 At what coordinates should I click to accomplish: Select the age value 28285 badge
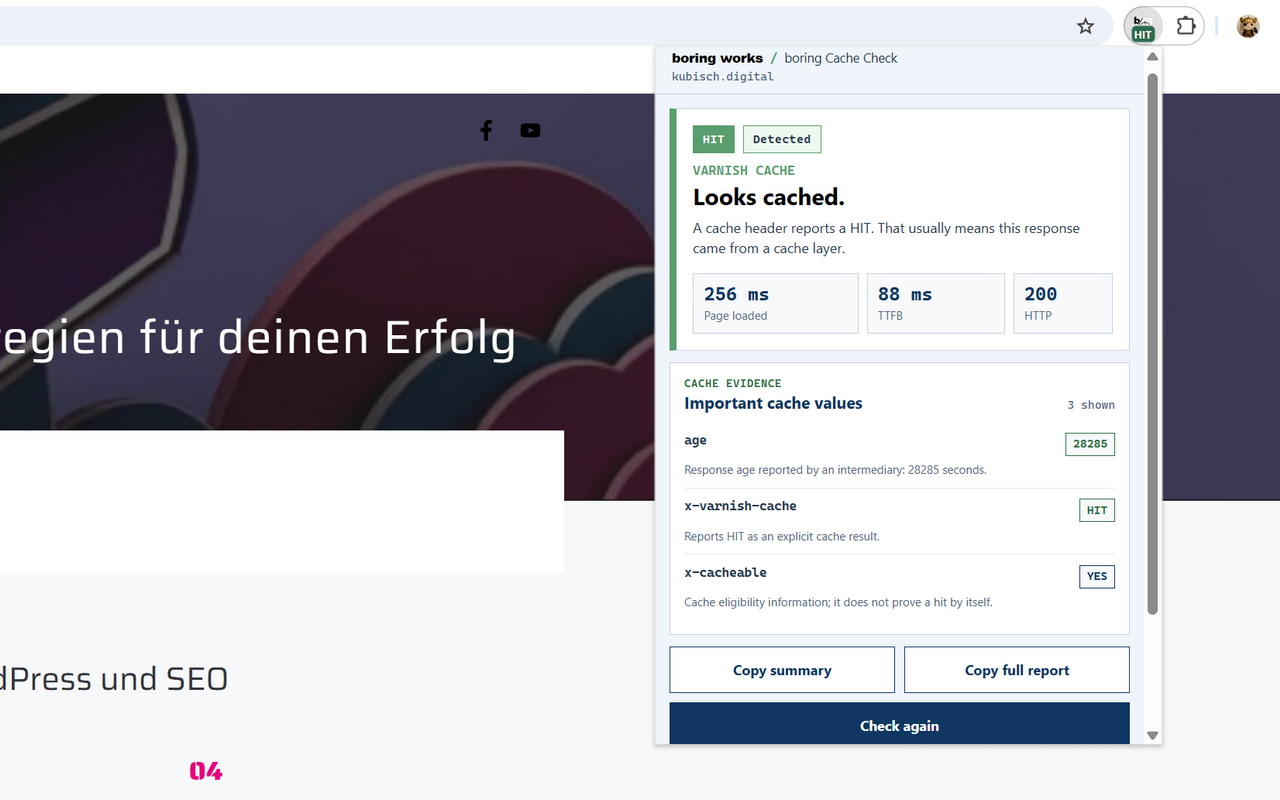pos(1090,444)
